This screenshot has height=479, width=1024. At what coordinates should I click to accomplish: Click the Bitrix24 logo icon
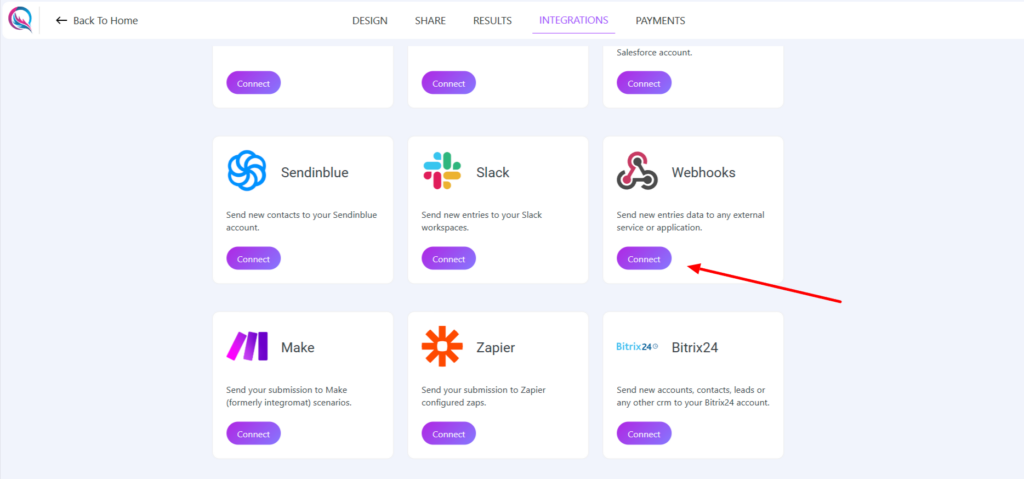[x=637, y=347]
